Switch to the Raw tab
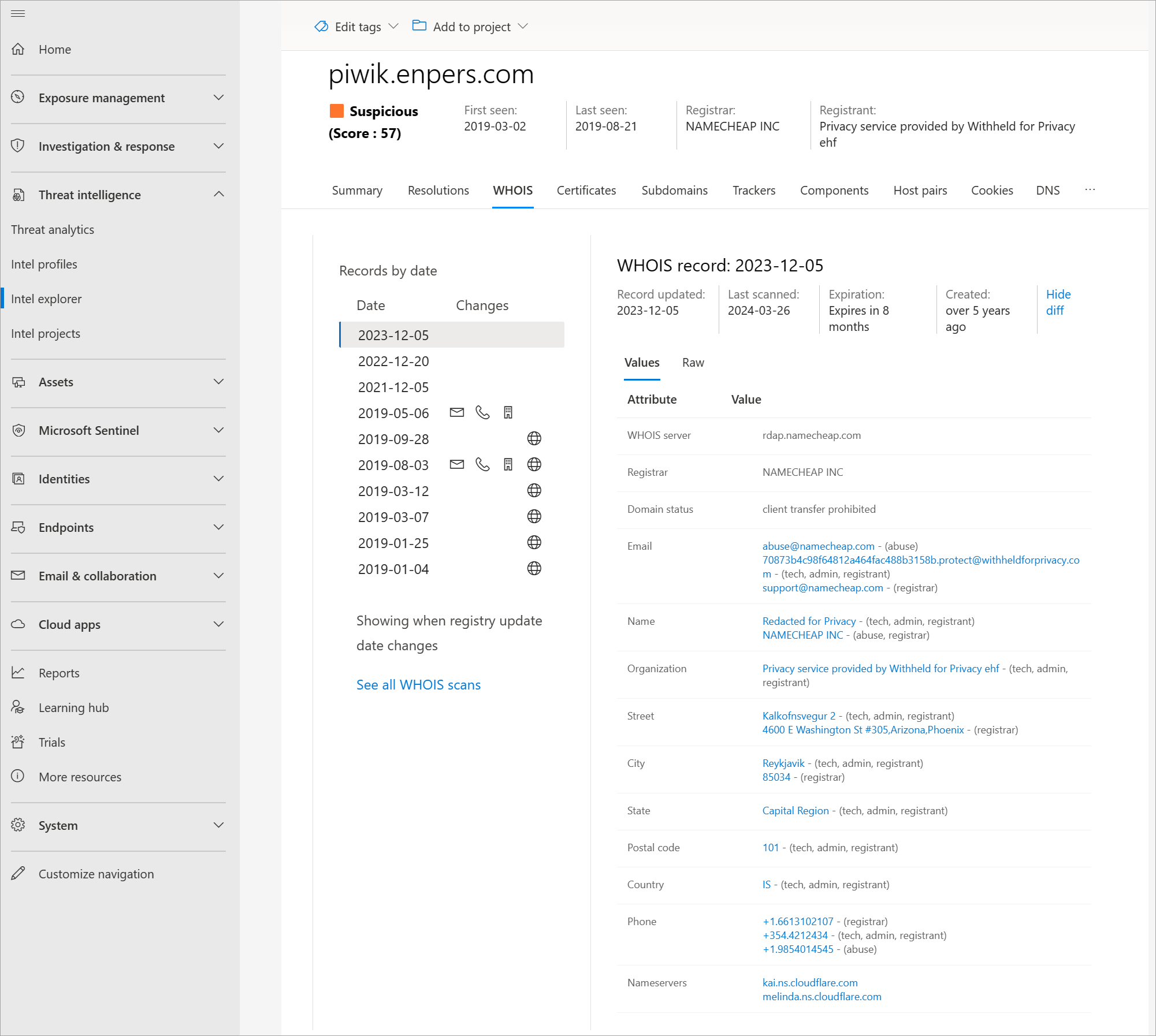The height and width of the screenshot is (1036, 1156). coord(693,363)
